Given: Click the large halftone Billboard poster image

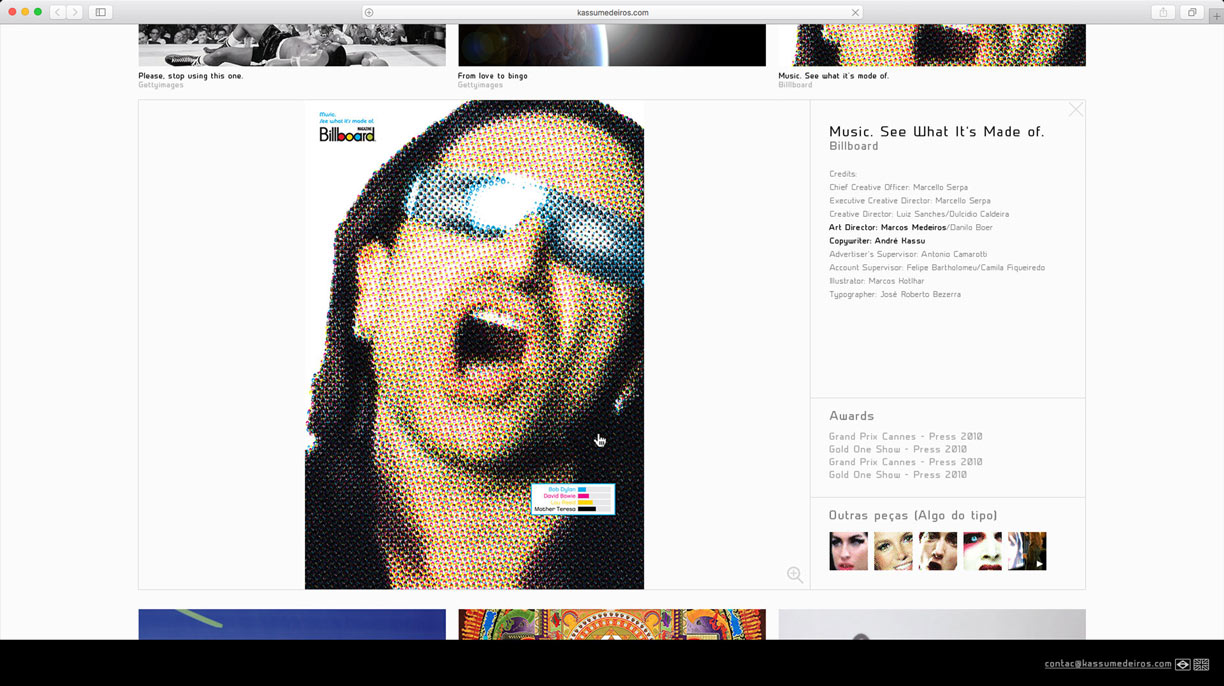Looking at the screenshot, I should coord(474,345).
